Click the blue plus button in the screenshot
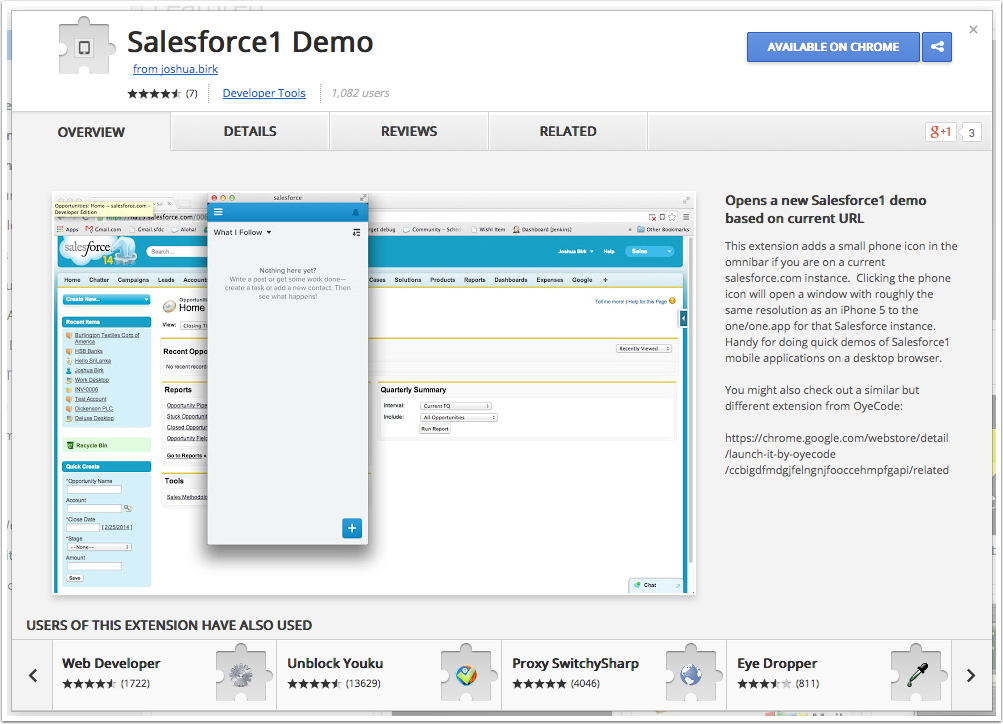Image resolution: width=1003 pixels, height=724 pixels. (x=352, y=528)
